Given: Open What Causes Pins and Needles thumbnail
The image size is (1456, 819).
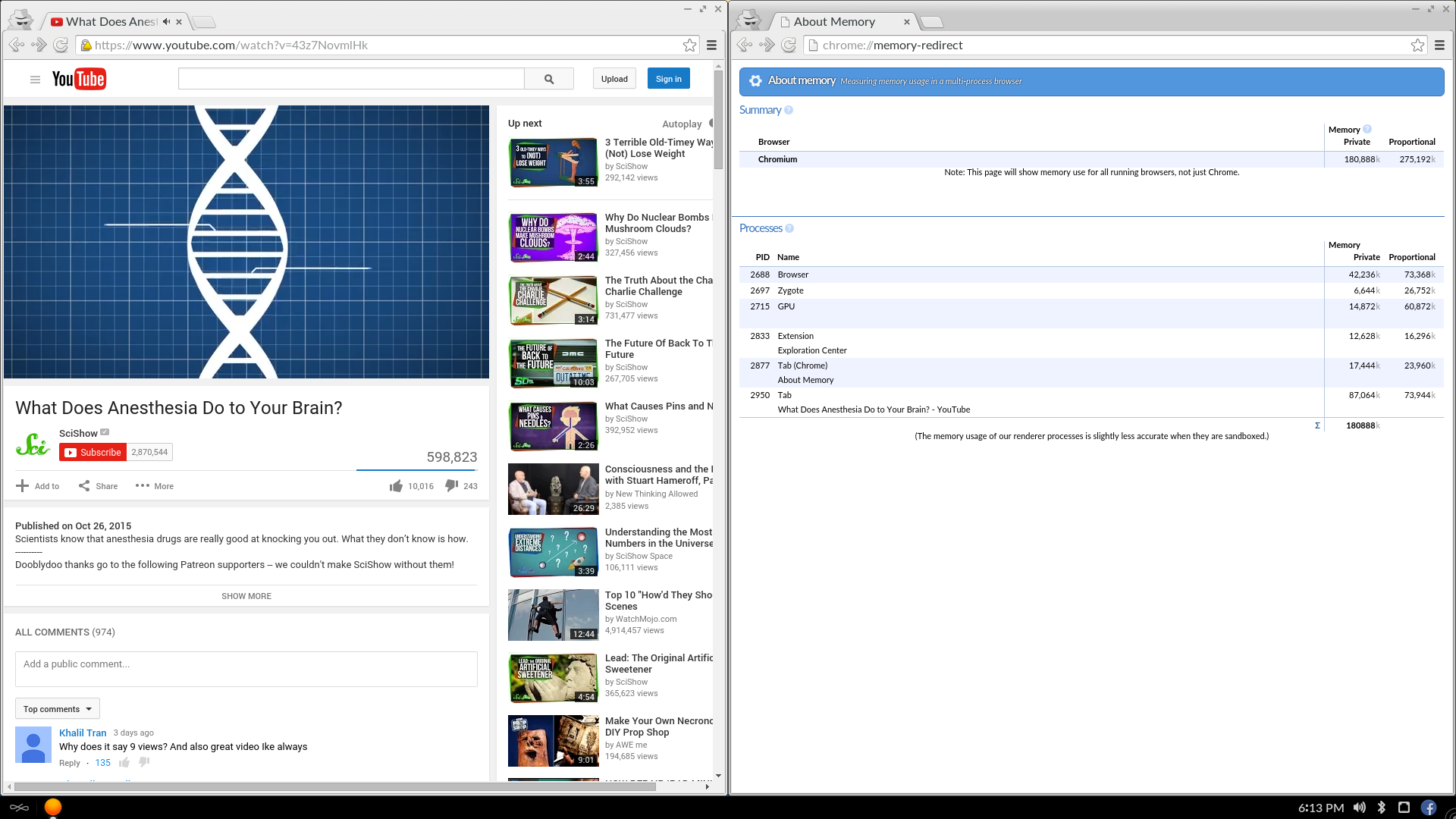Looking at the screenshot, I should tap(554, 426).
